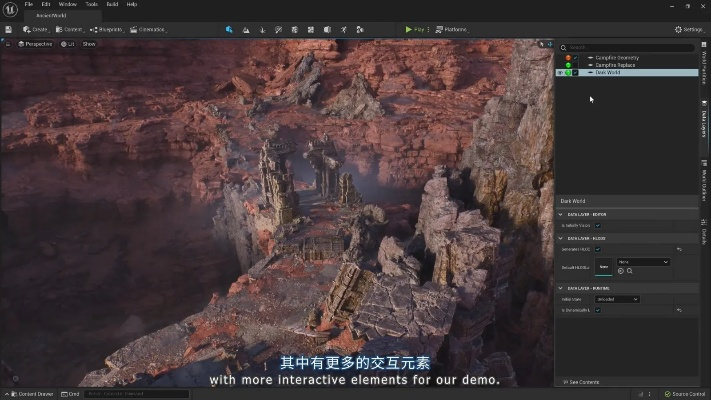Click the Show flags button
The height and width of the screenshot is (400, 711).
pyautogui.click(x=89, y=44)
